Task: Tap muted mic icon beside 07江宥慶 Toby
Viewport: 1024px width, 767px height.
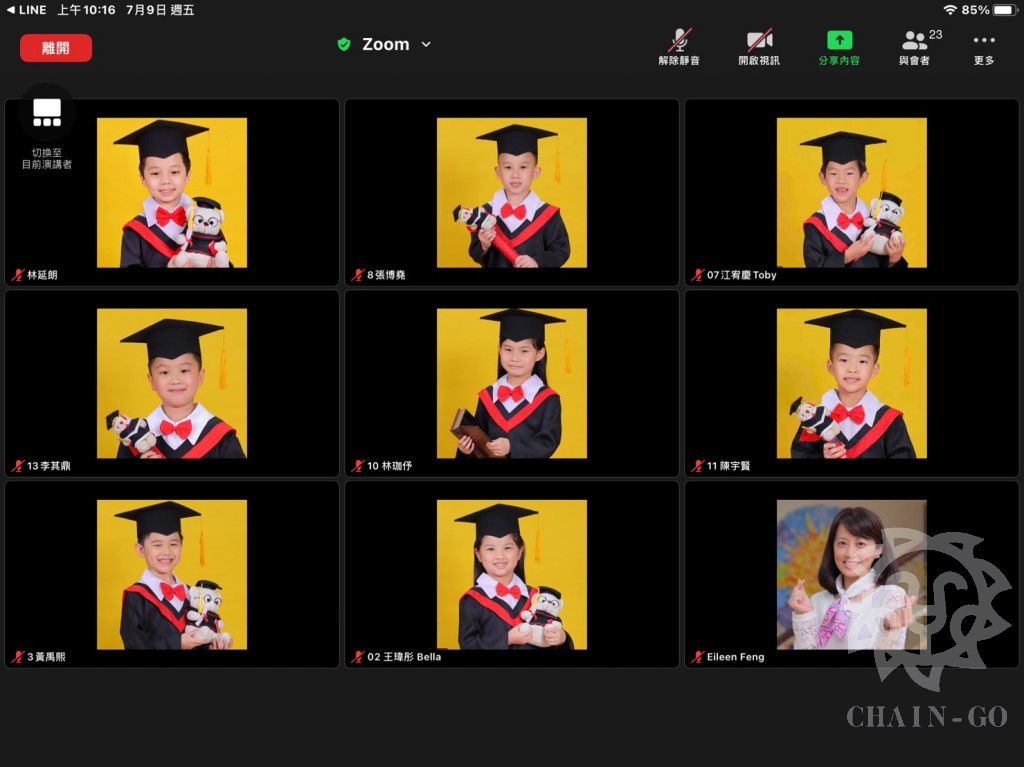Action: pos(697,275)
